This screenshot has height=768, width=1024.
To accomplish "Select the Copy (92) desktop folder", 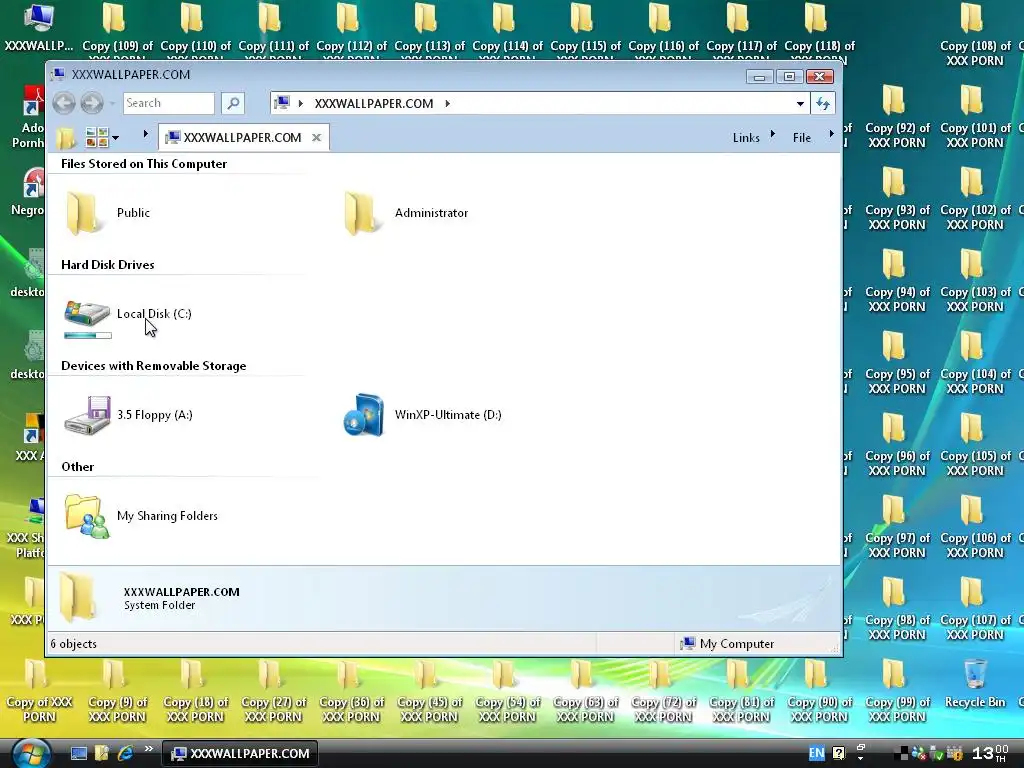I will (897, 118).
